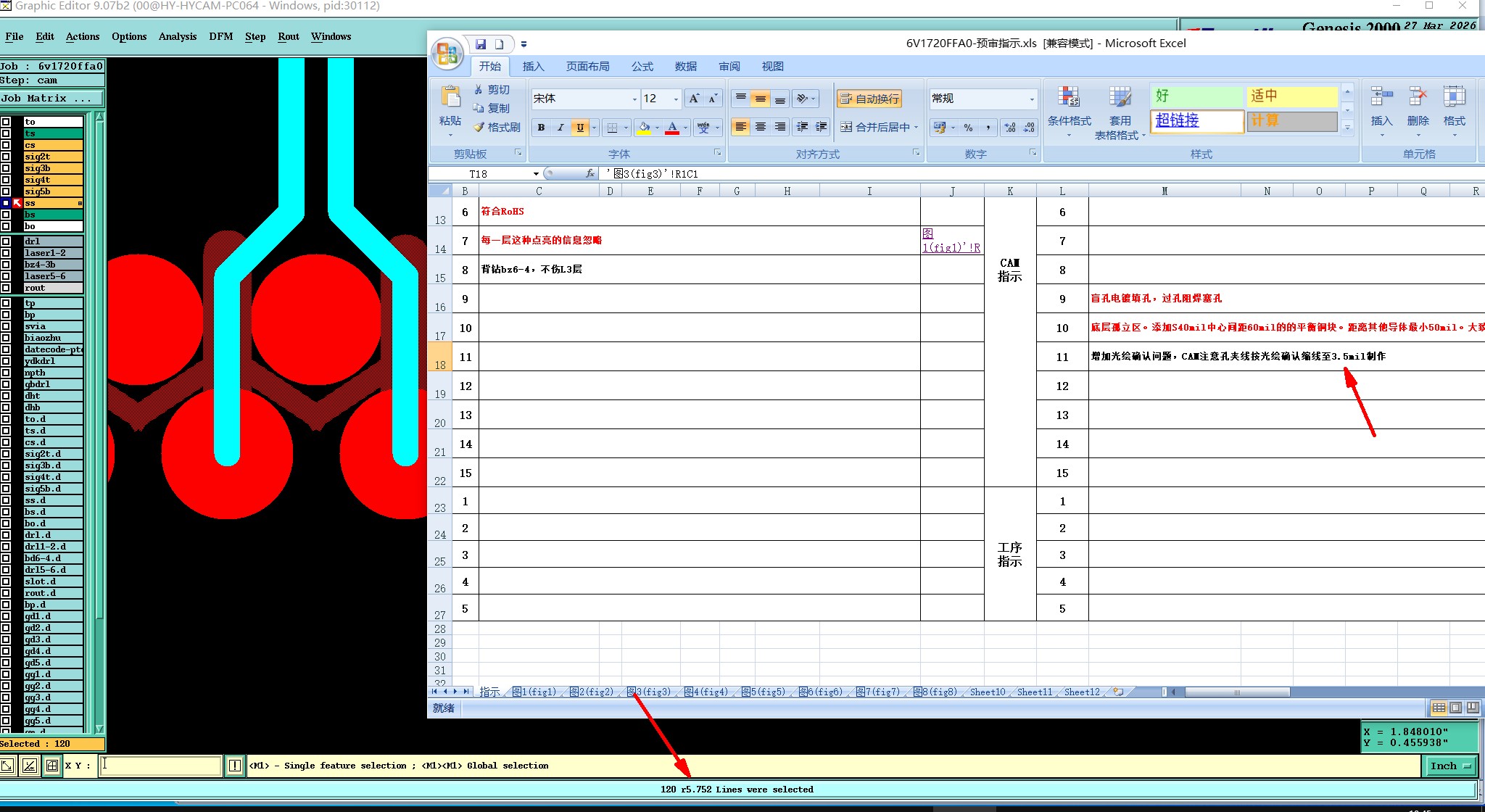Image resolution: width=1485 pixels, height=812 pixels.
Task: Click the font color A swatch
Action: tap(672, 128)
